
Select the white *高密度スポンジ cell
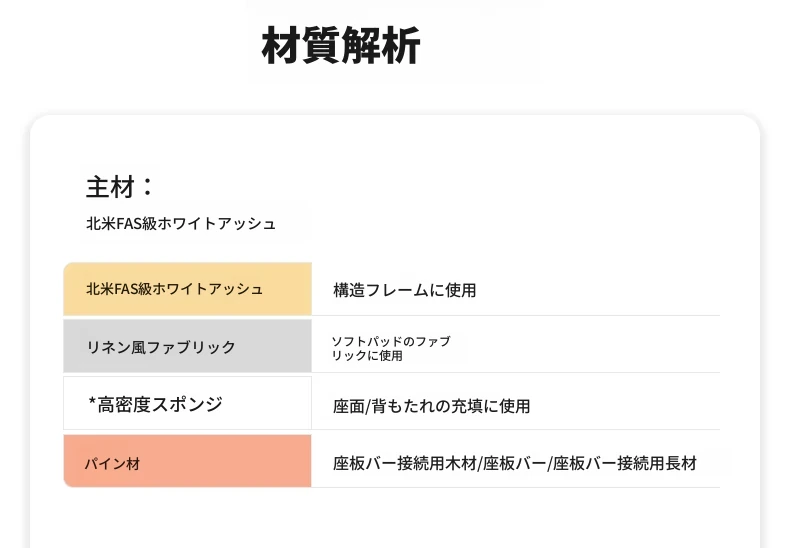187,404
